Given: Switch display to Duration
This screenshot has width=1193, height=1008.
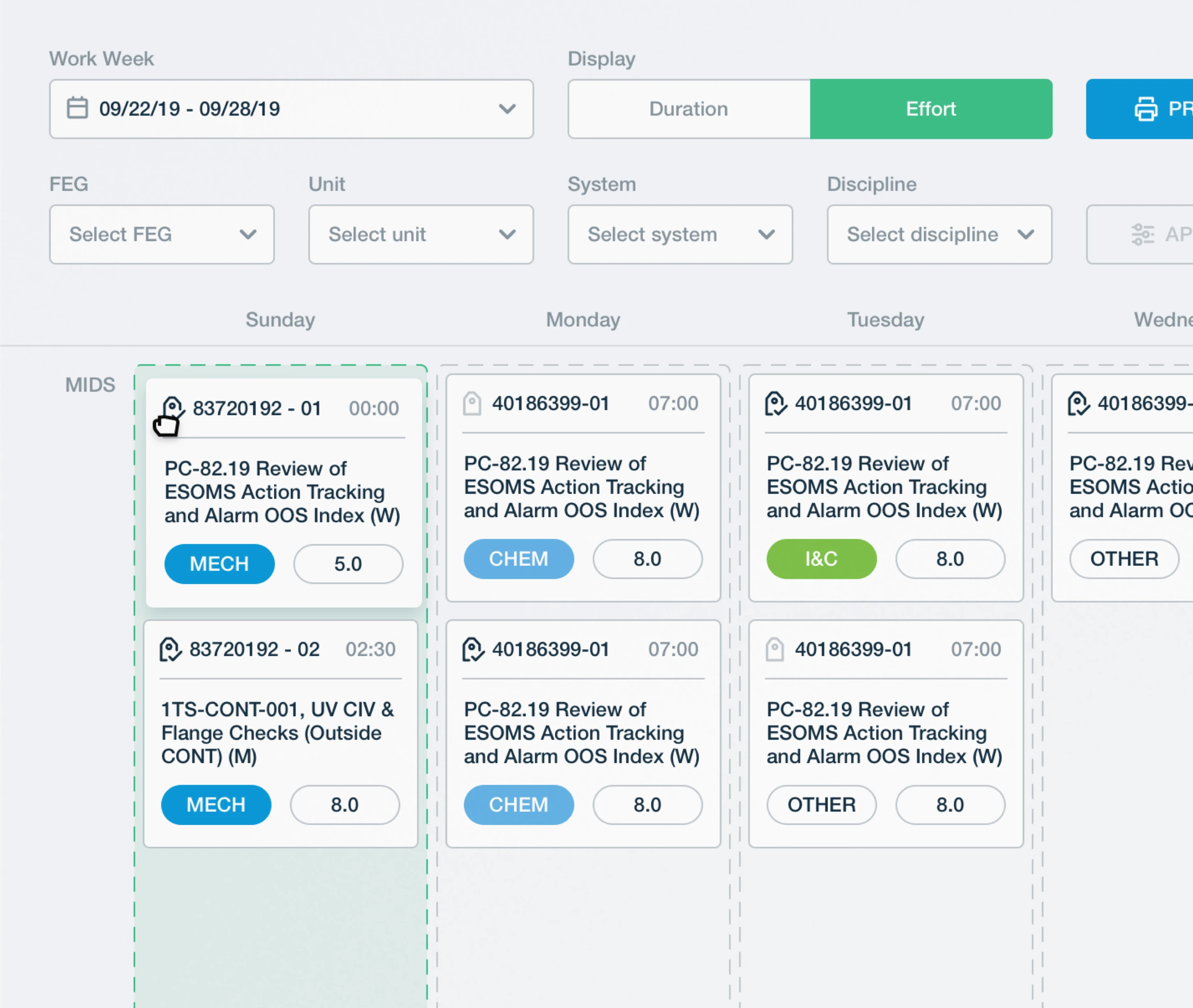Looking at the screenshot, I should pos(688,109).
